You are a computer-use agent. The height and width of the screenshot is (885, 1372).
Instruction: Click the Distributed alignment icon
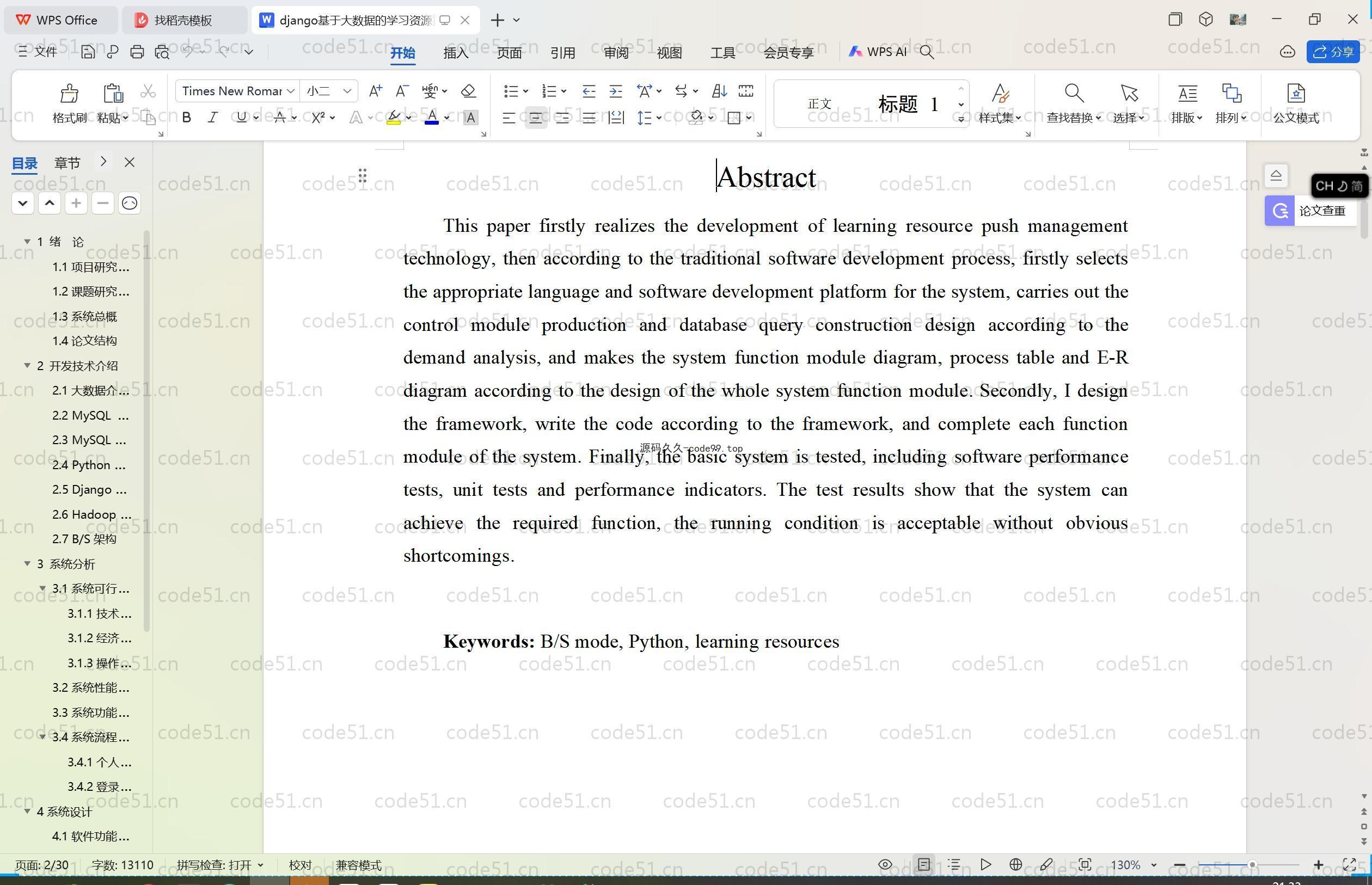pyautogui.click(x=616, y=118)
